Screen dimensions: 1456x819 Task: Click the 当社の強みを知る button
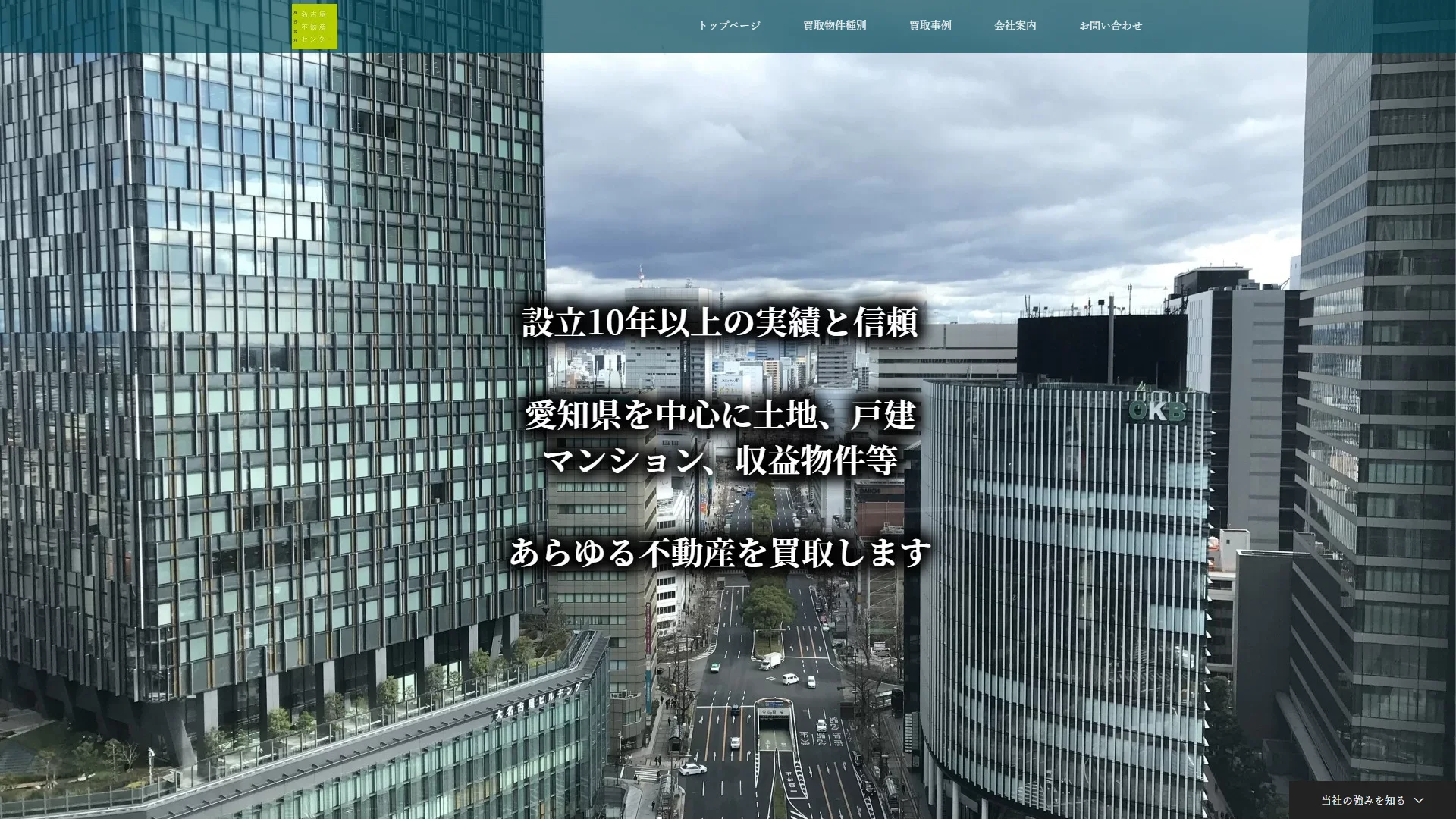[x=1372, y=800]
